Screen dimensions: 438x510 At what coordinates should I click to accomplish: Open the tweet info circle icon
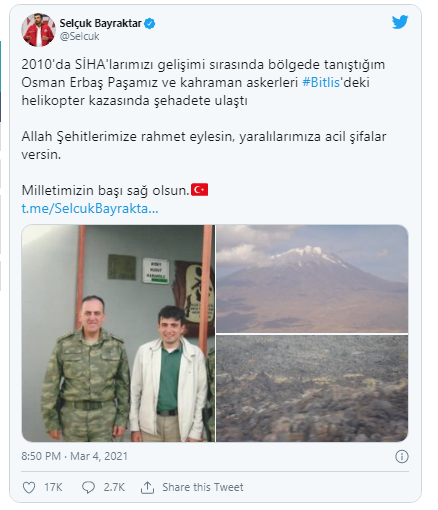click(x=401, y=456)
